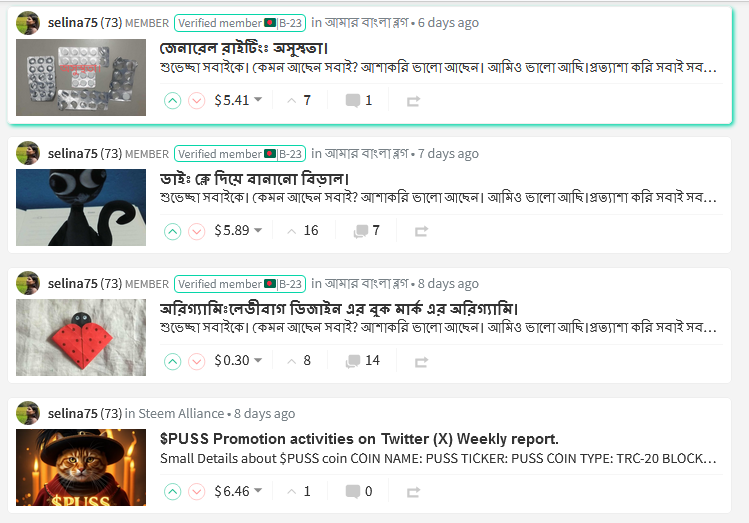Open comments icon with 7 replies
The image size is (749, 523).
(x=361, y=231)
